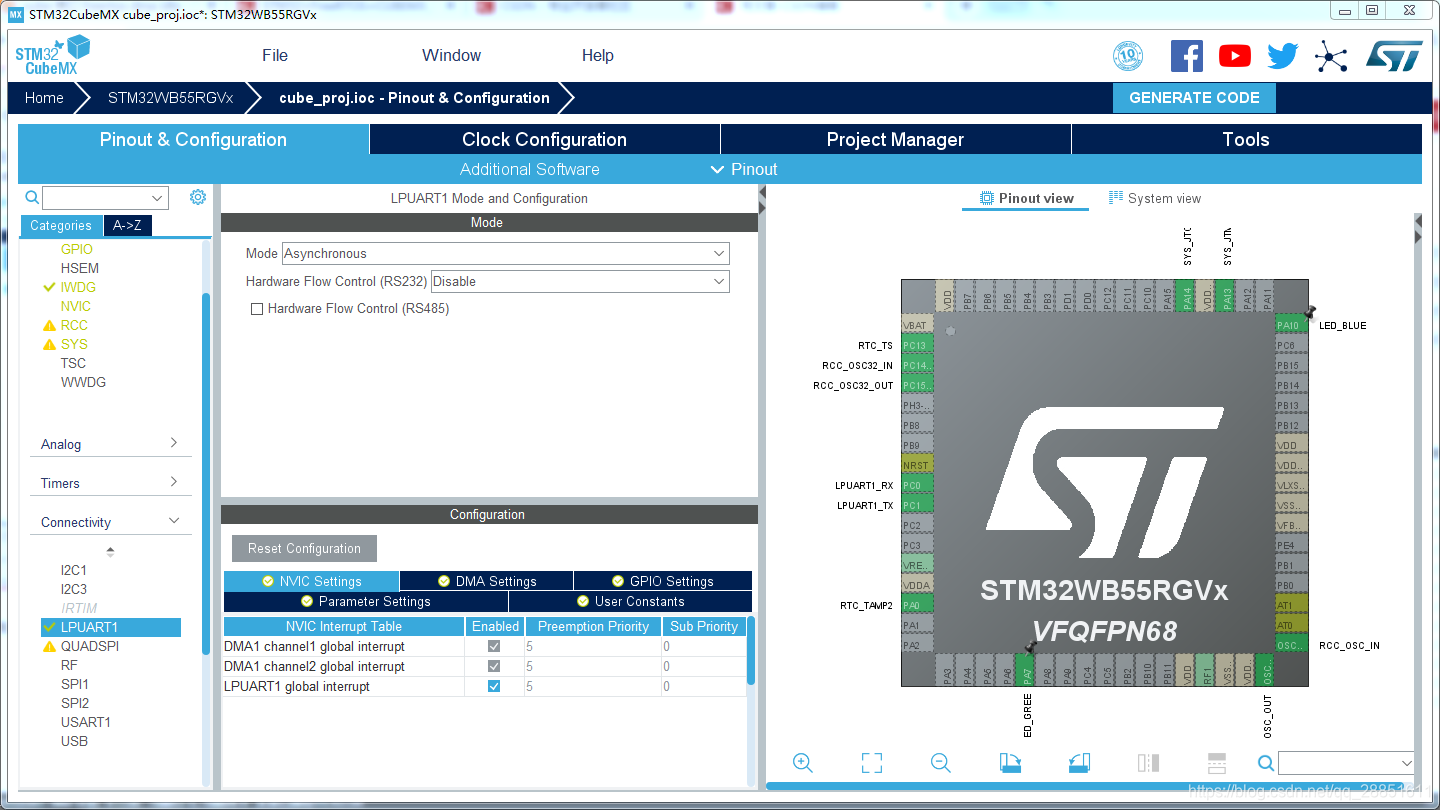Click the PC0 LPUART1_RX pin
The image size is (1440, 810).
click(917, 485)
